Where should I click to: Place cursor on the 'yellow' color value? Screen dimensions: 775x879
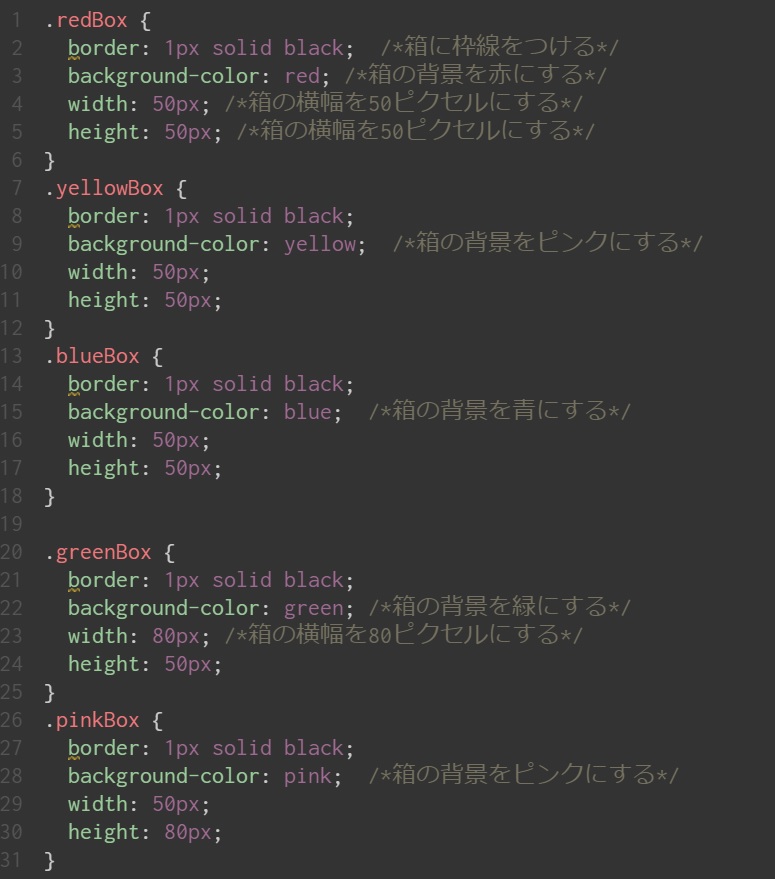(x=319, y=243)
